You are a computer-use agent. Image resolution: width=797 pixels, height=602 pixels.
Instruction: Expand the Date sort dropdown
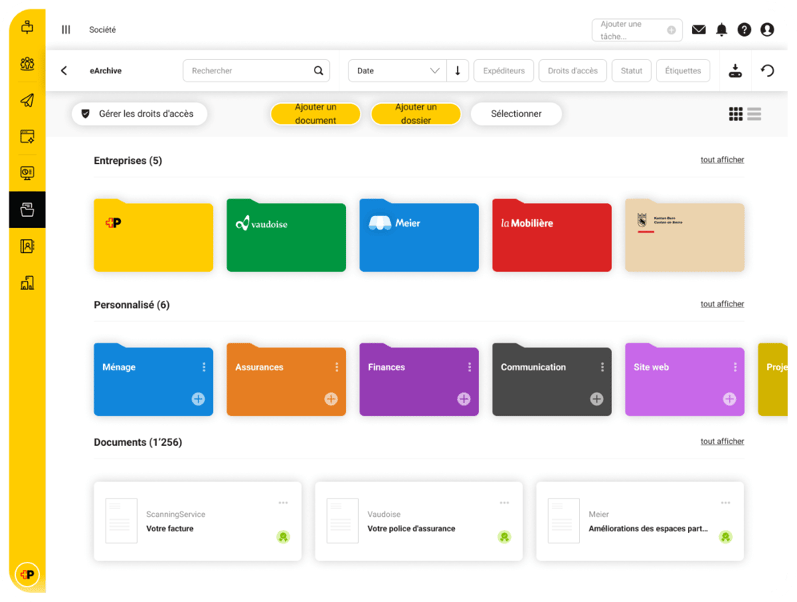click(397, 71)
